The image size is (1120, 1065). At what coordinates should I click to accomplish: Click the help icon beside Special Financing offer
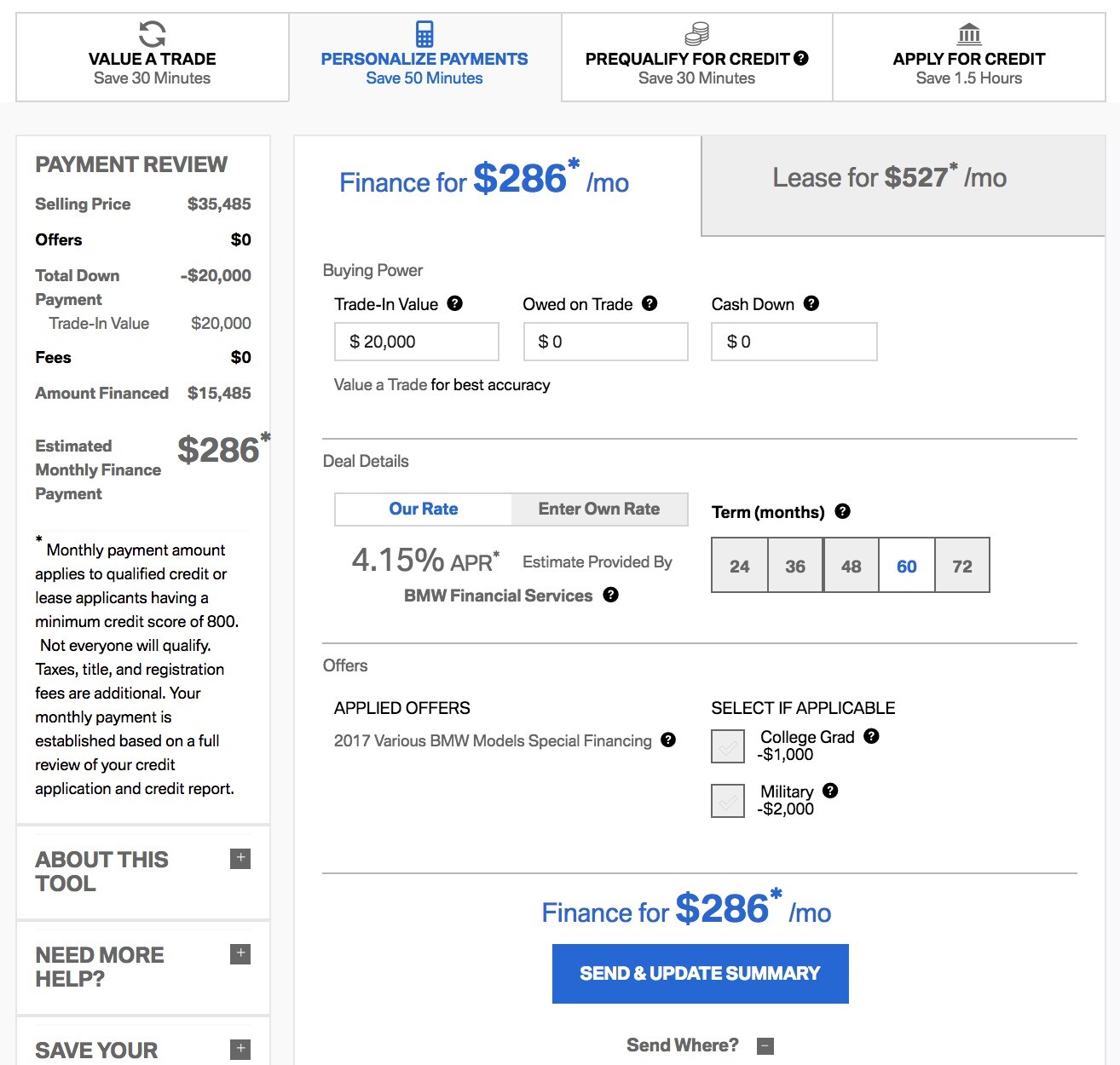669,740
